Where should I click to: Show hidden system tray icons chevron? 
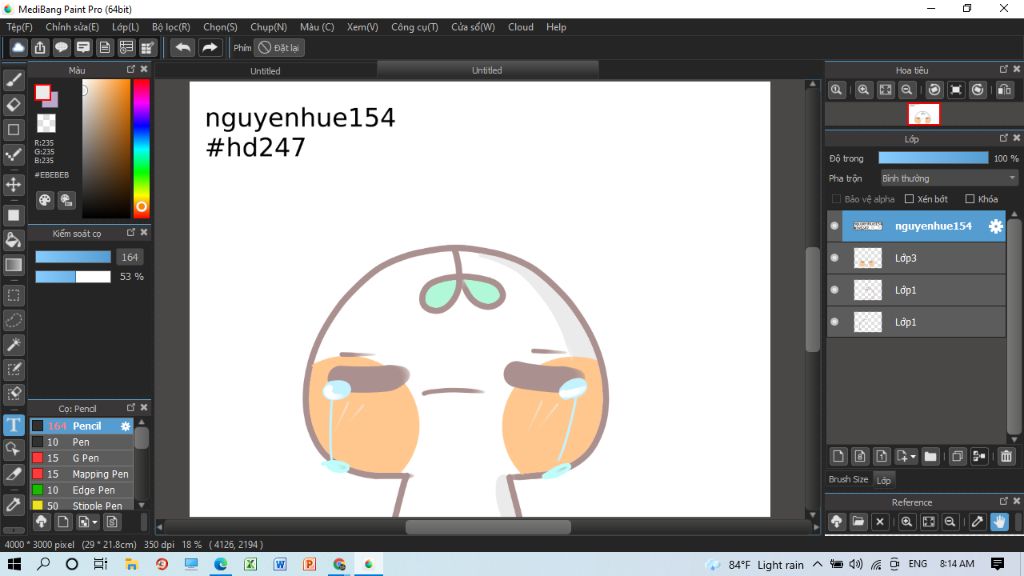point(818,564)
